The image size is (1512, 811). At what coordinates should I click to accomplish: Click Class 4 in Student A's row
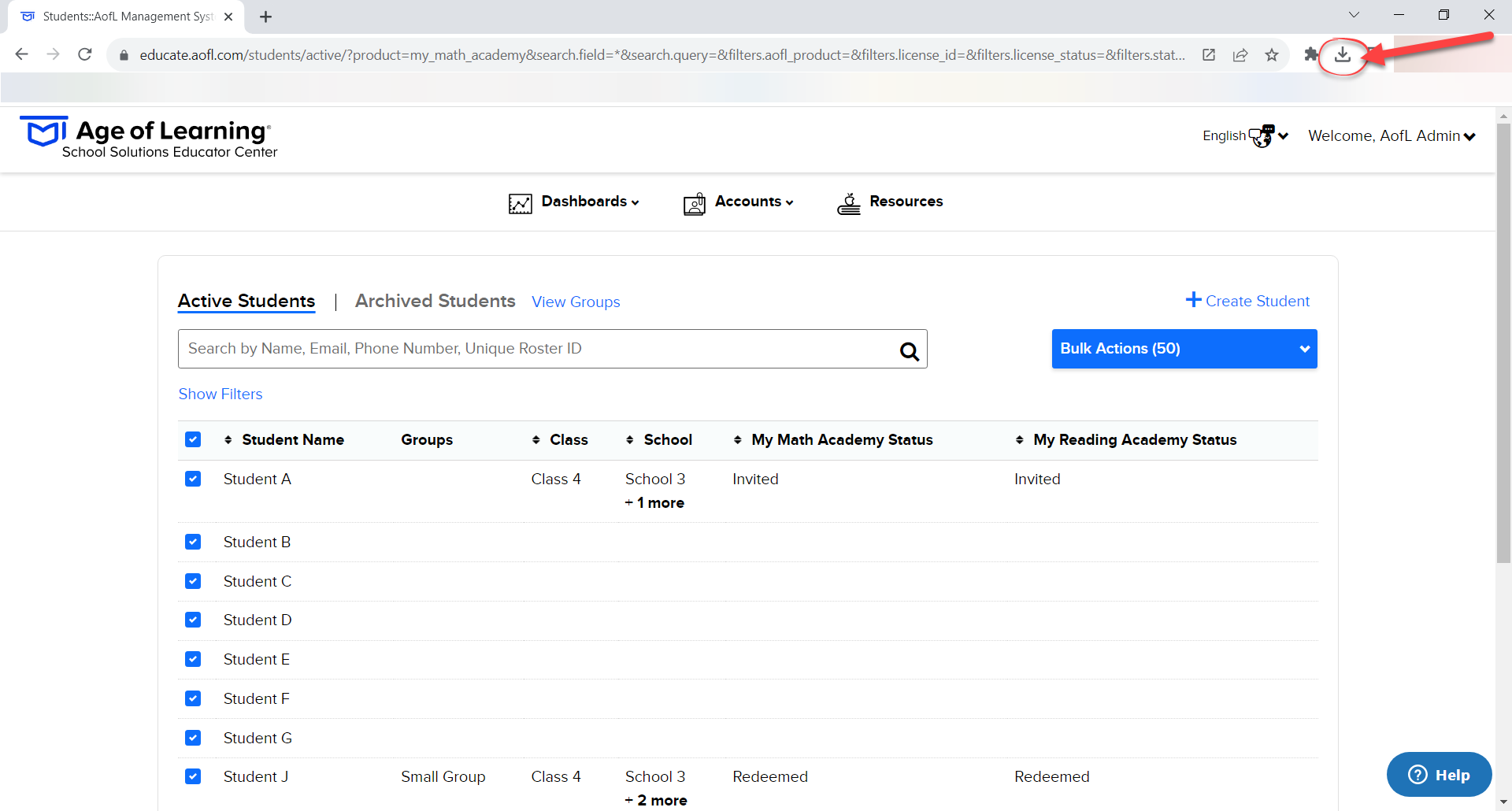coord(556,479)
